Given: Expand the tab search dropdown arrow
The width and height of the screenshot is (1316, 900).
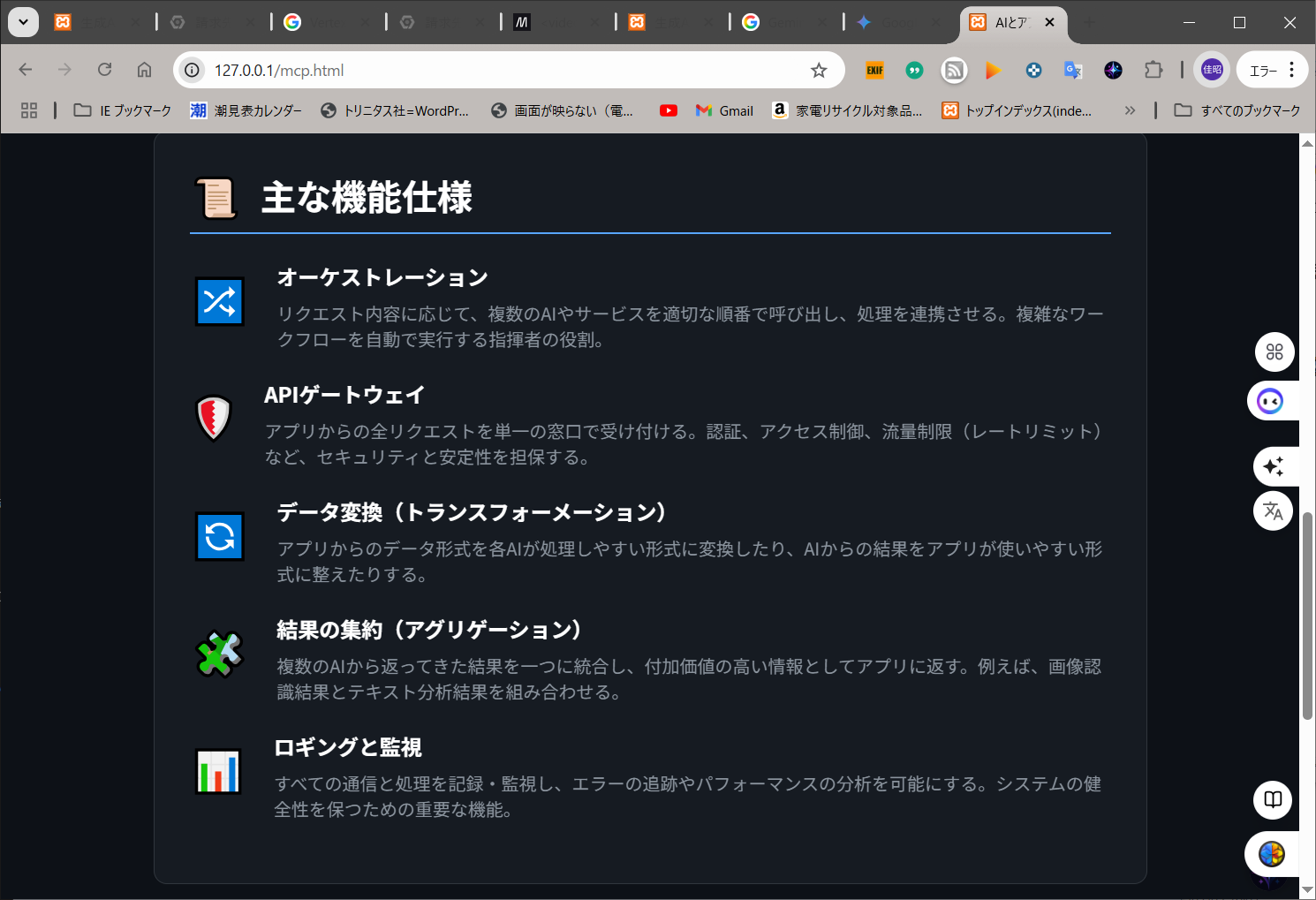Looking at the screenshot, I should [x=23, y=22].
